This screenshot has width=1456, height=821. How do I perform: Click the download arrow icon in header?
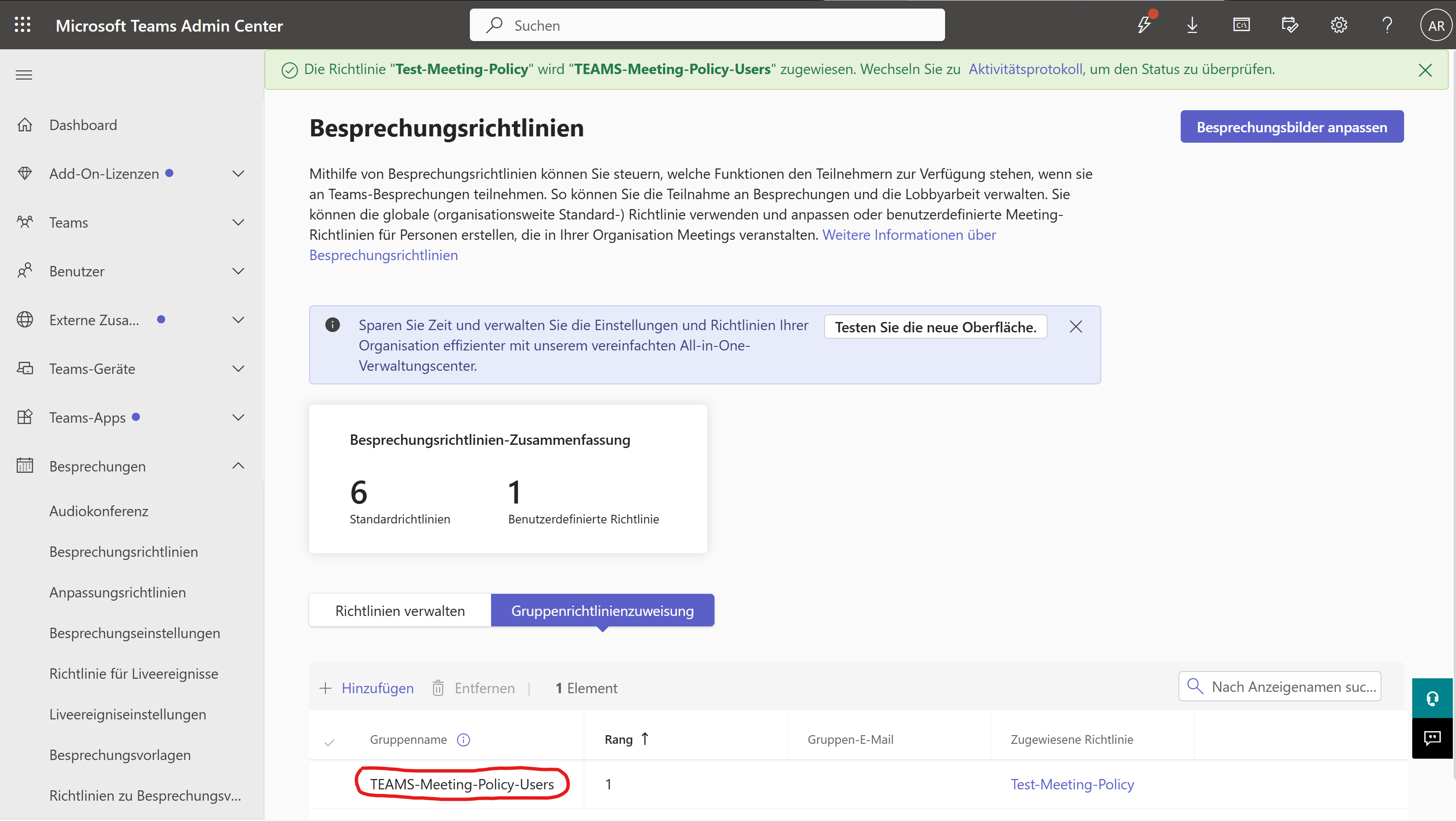pos(1192,25)
